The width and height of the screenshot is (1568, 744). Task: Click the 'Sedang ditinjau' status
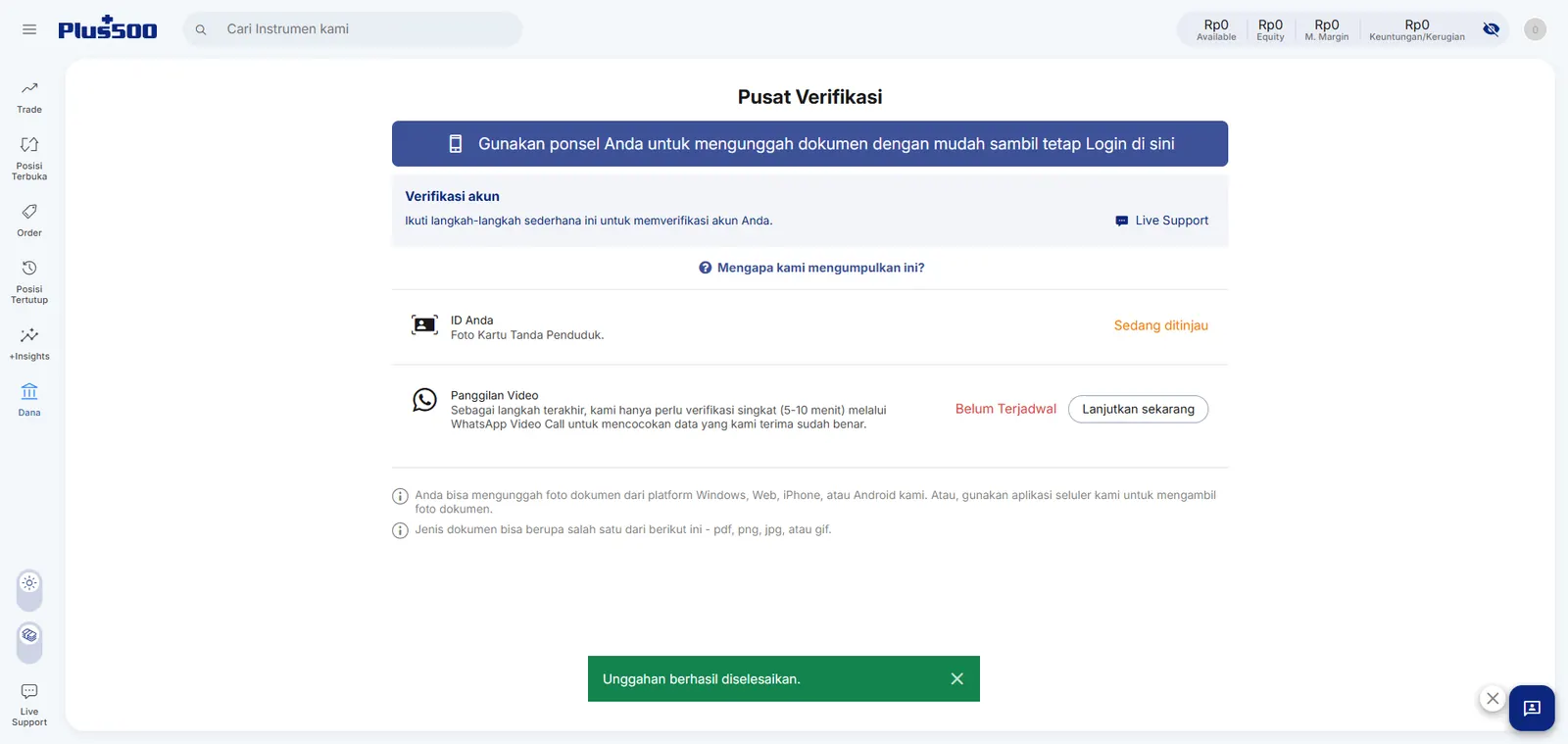pyautogui.click(x=1161, y=325)
